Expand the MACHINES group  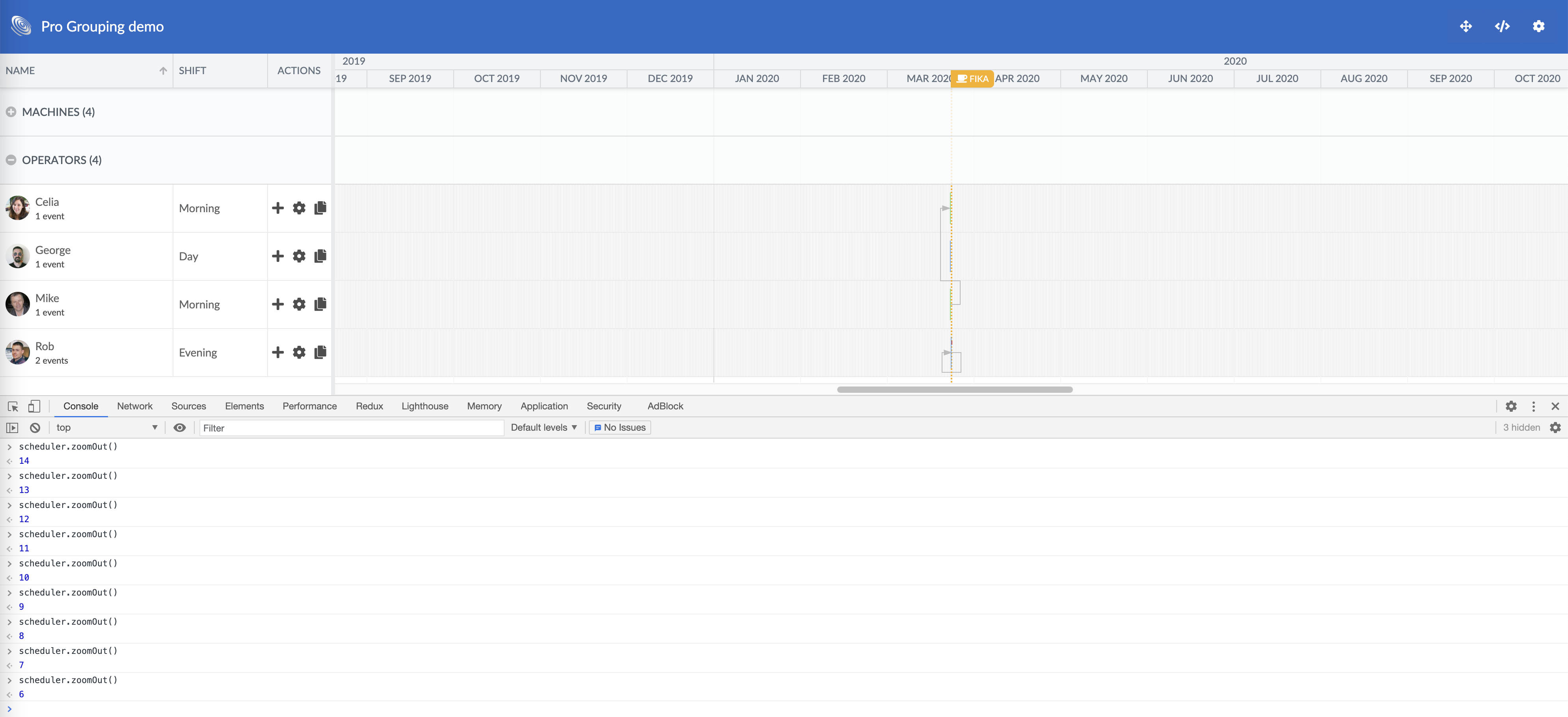(10, 112)
